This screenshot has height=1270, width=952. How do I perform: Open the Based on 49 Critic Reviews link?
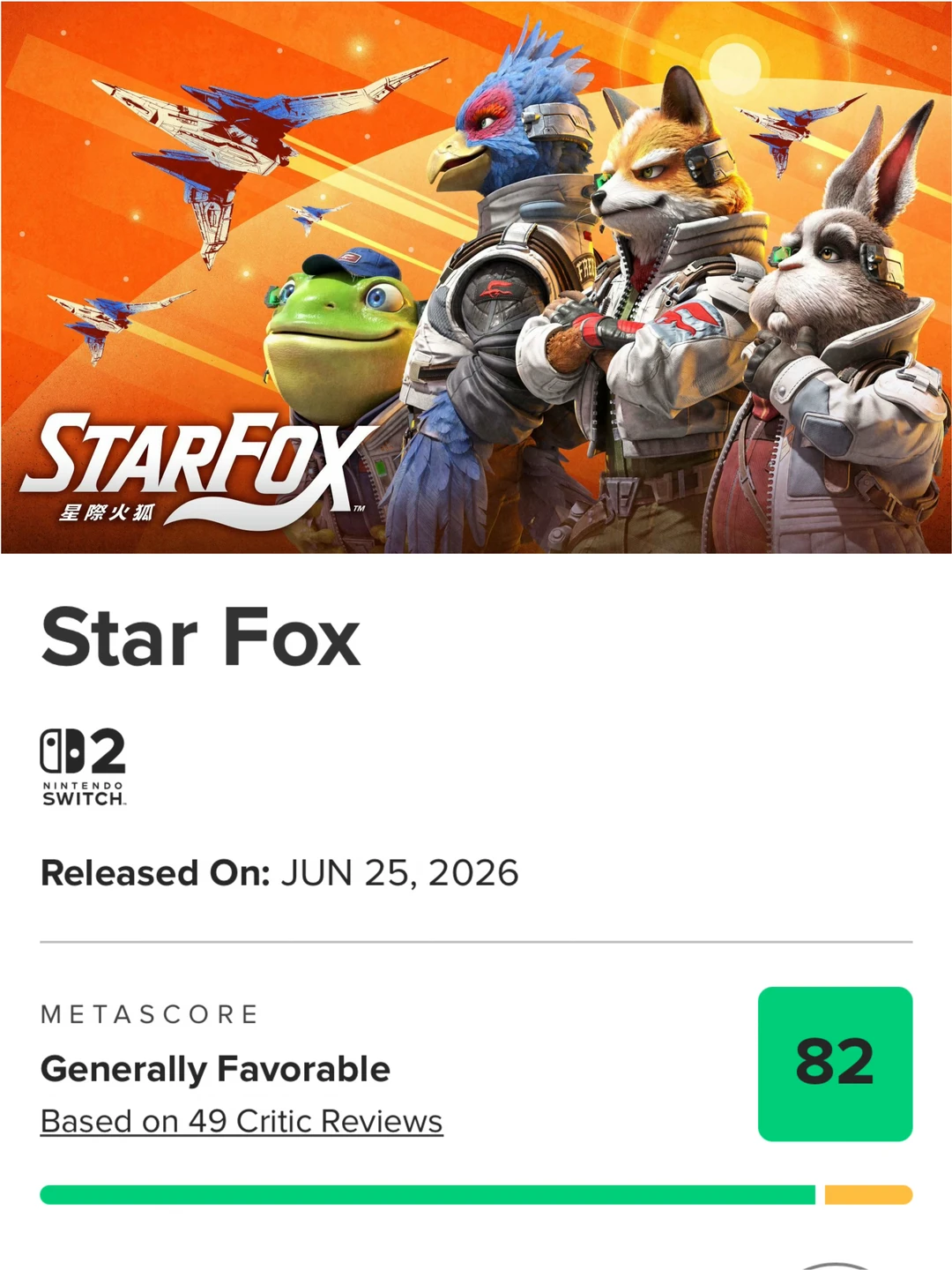point(242,1121)
